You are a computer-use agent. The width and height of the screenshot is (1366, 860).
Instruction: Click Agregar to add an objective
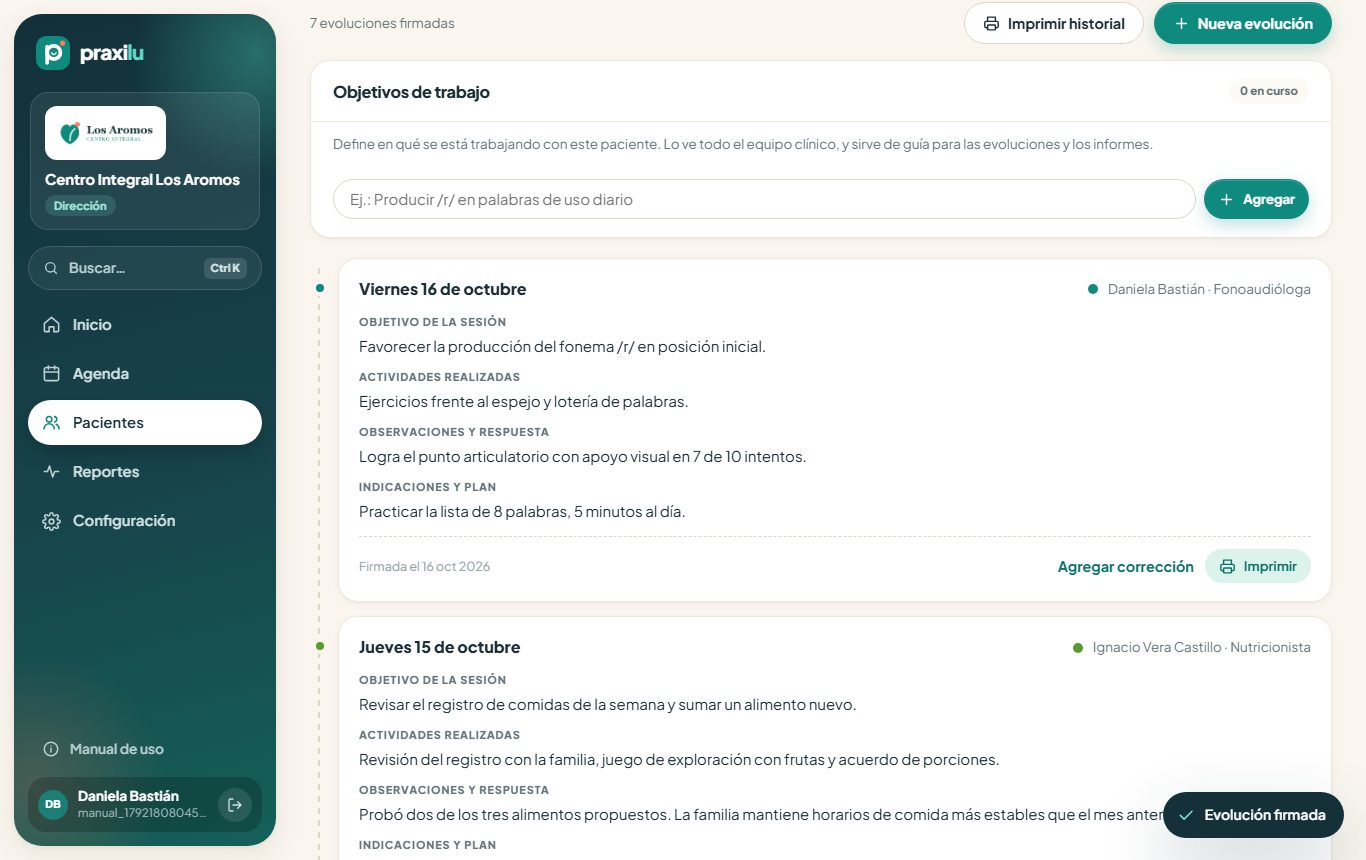pyautogui.click(x=1256, y=199)
